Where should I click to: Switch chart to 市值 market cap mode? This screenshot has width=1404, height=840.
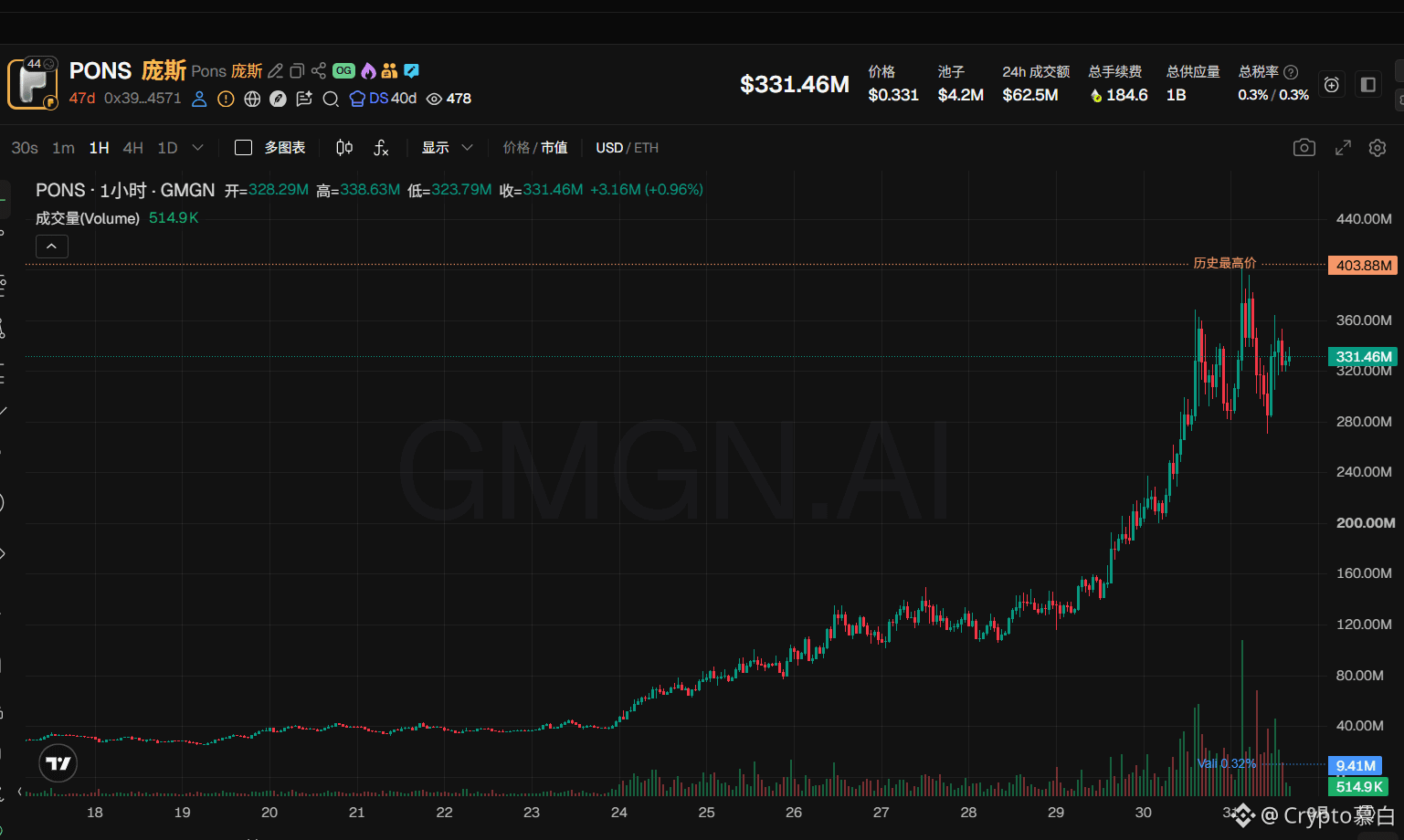554,148
